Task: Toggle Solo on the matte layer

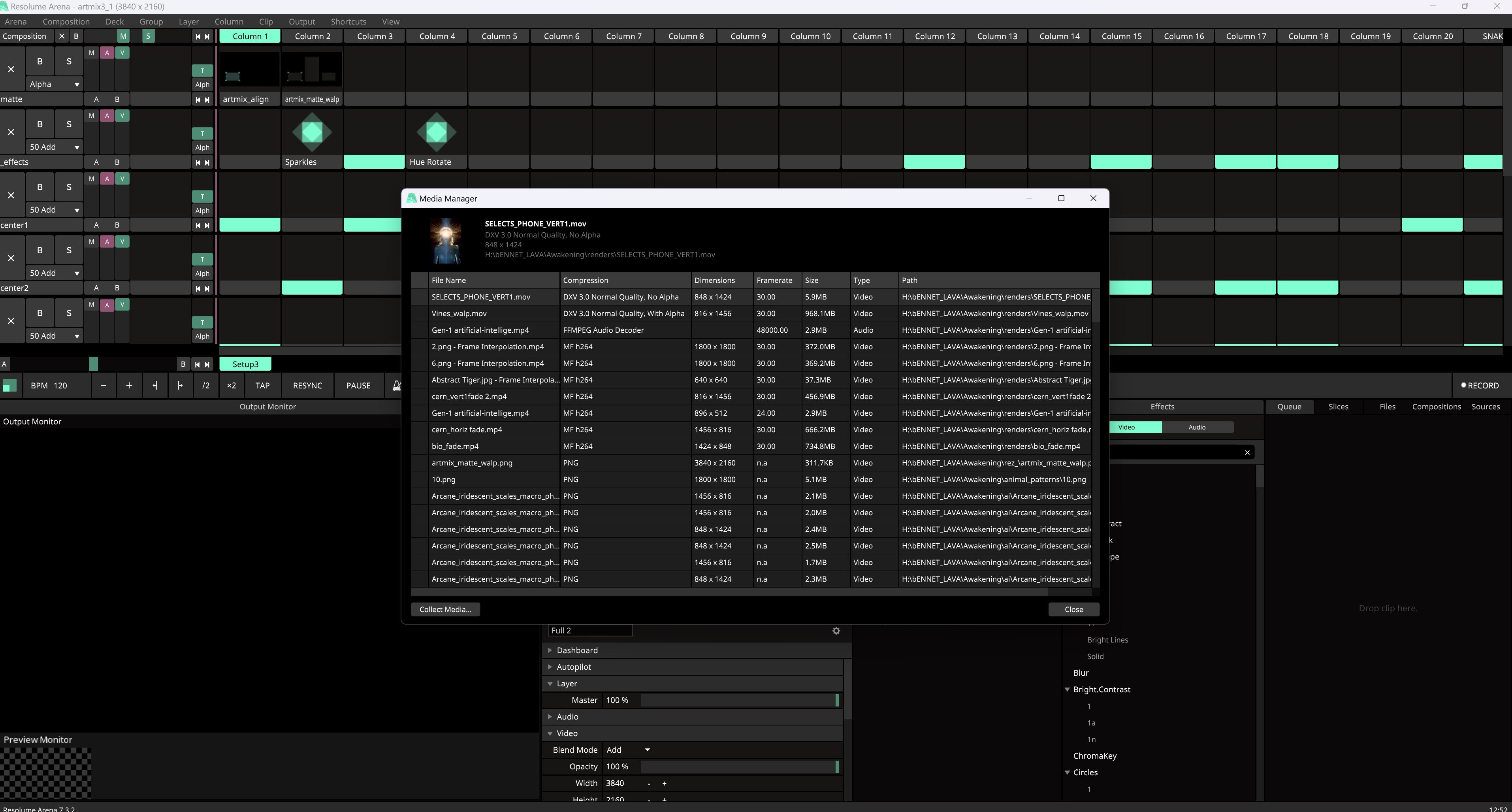Action: pos(69,61)
